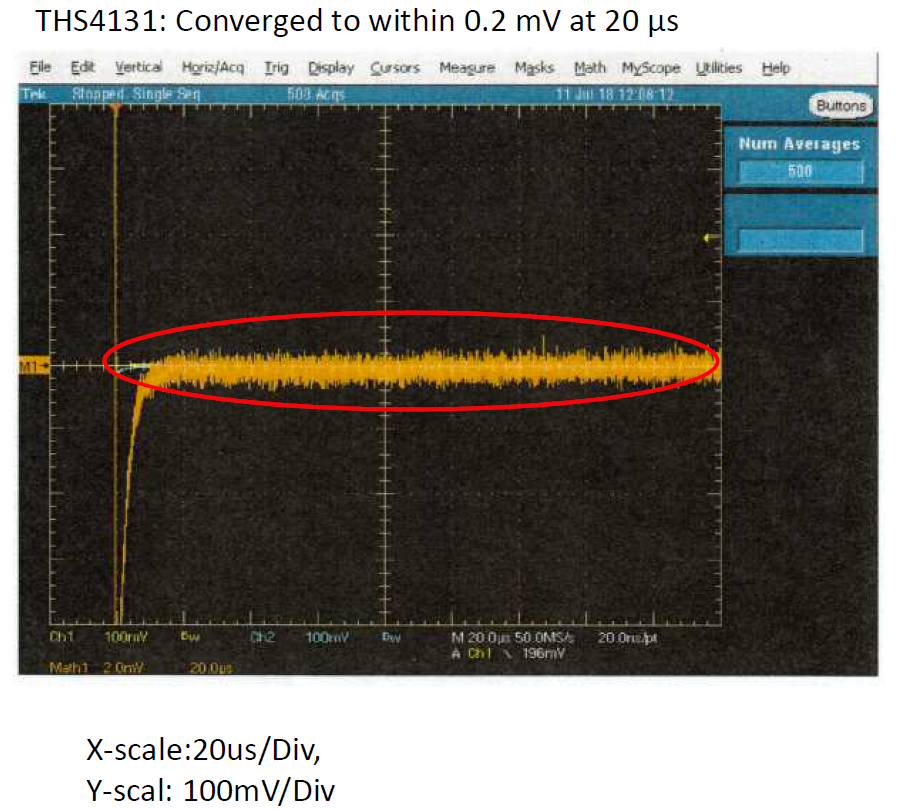Open the Cursors menu
Screen dimensions: 899x809
[395, 68]
